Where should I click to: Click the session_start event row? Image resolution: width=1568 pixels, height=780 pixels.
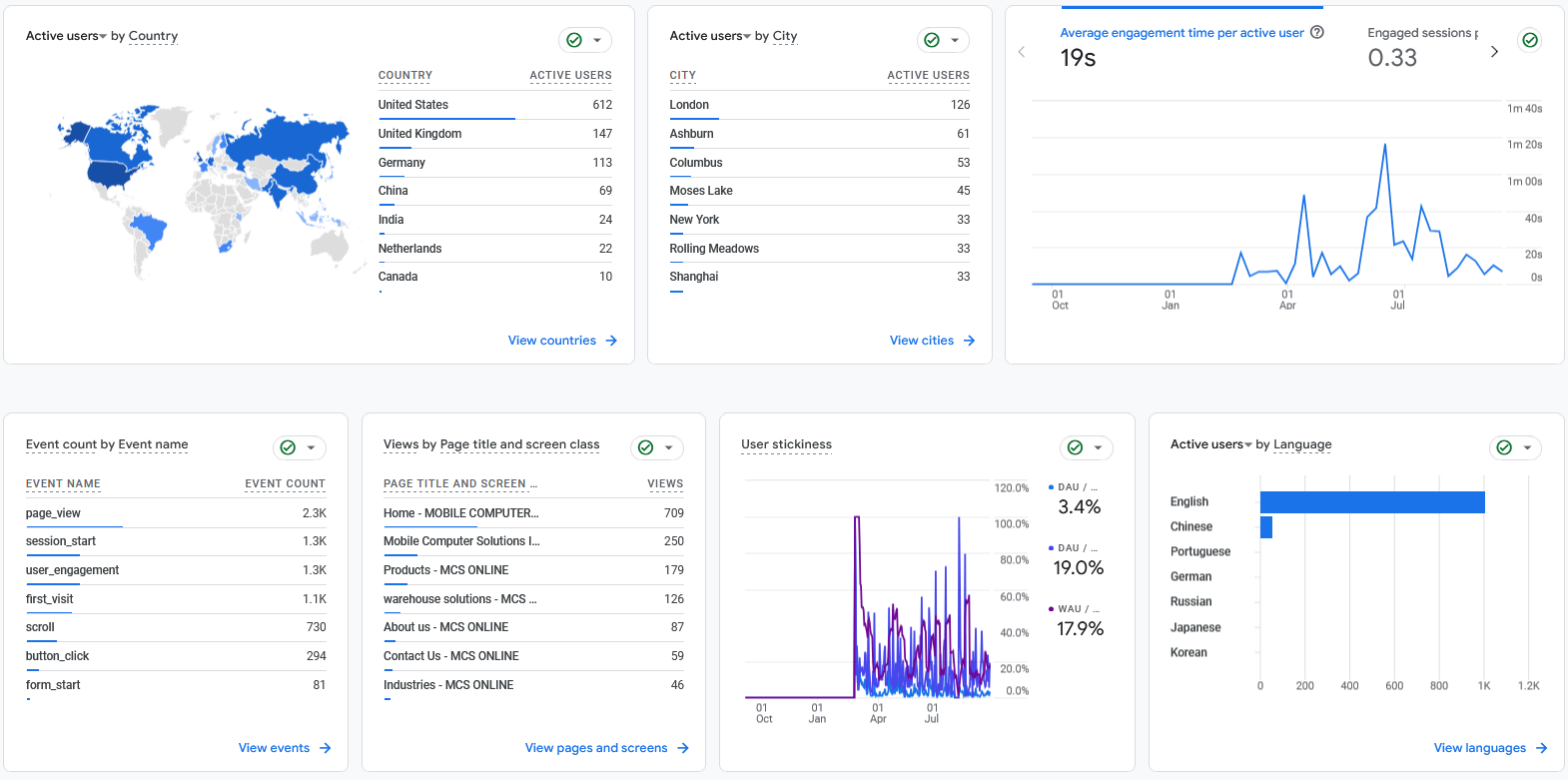(x=176, y=541)
